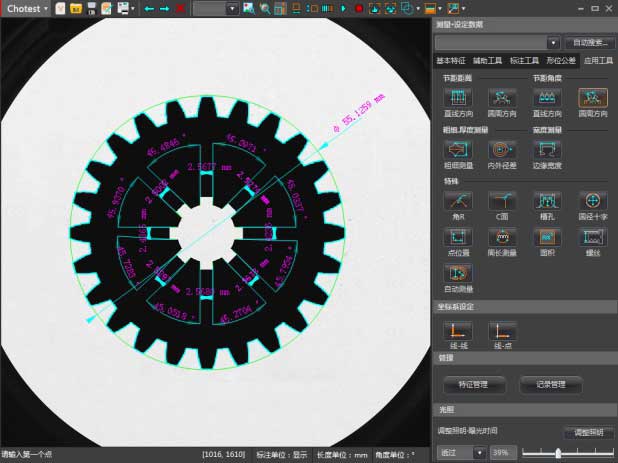
Task: Click the lighting exposure slider handle
Action: pyautogui.click(x=558, y=453)
